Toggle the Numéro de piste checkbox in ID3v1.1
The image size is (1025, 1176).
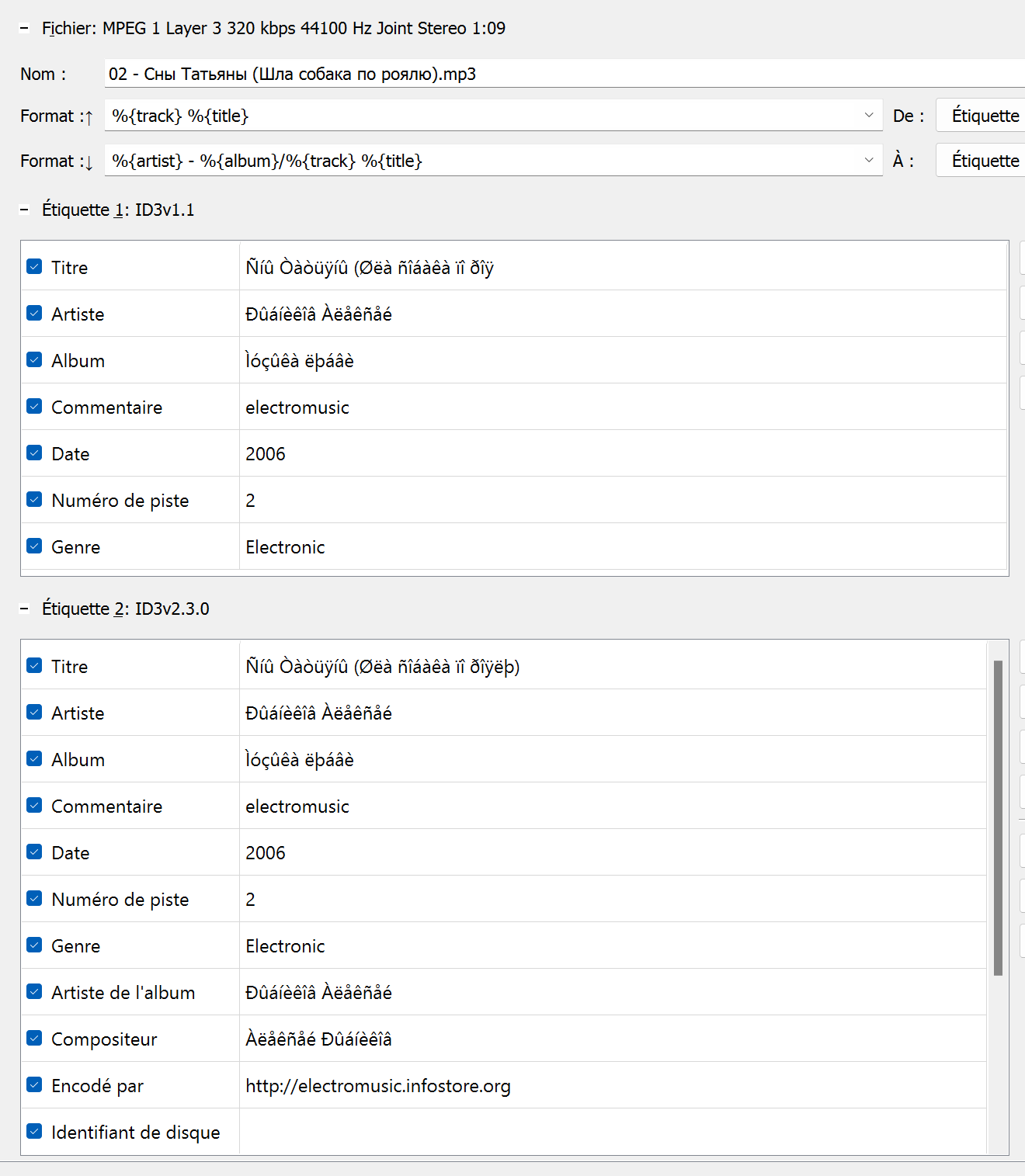pos(34,500)
